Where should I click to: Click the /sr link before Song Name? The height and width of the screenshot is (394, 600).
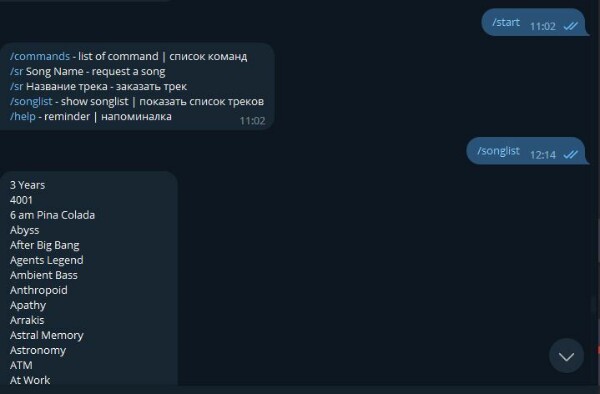(x=16, y=72)
